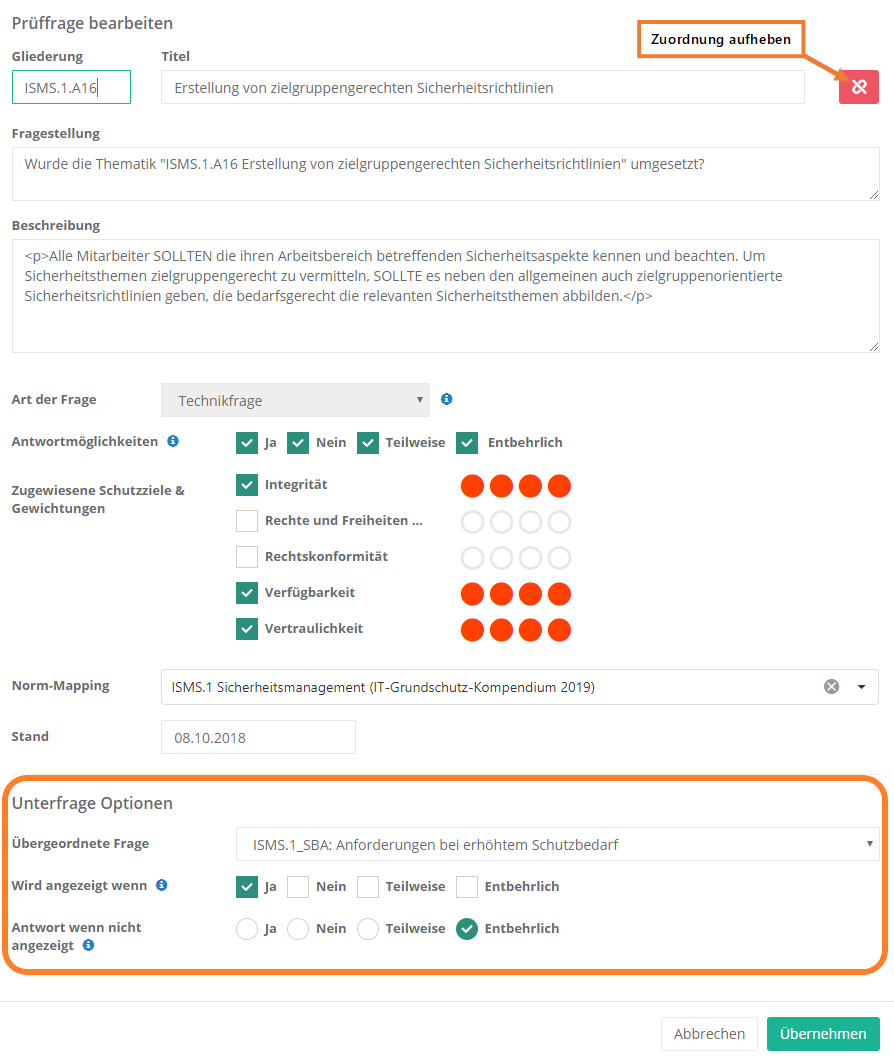Click the red unlink assignment icon
Image resolution: width=894 pixels, height=1057 pixels.
click(x=858, y=87)
